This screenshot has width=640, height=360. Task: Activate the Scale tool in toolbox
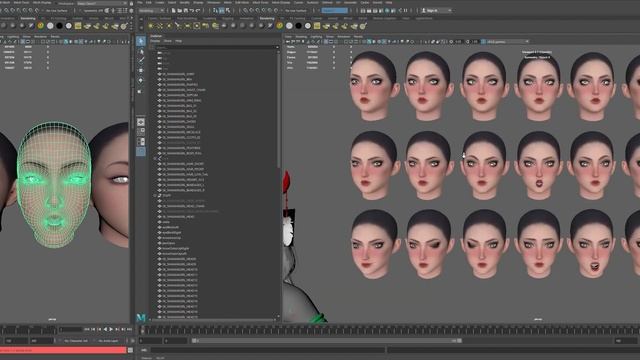[141, 91]
